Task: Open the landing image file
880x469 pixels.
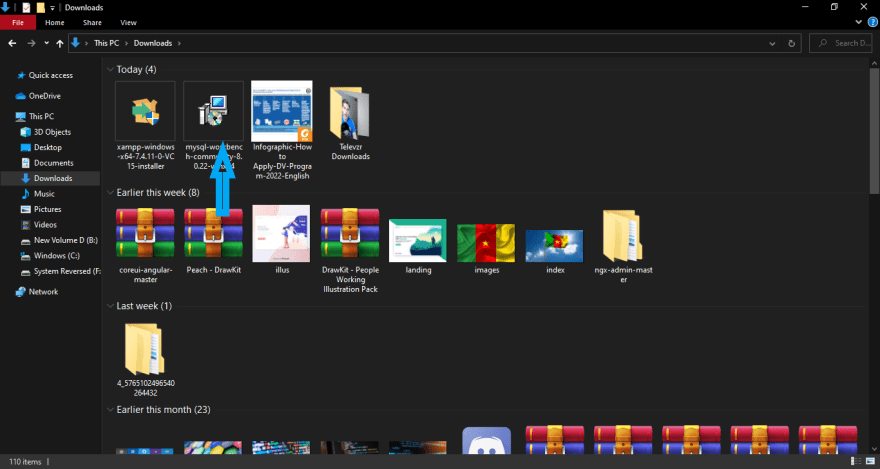Action: (418, 241)
